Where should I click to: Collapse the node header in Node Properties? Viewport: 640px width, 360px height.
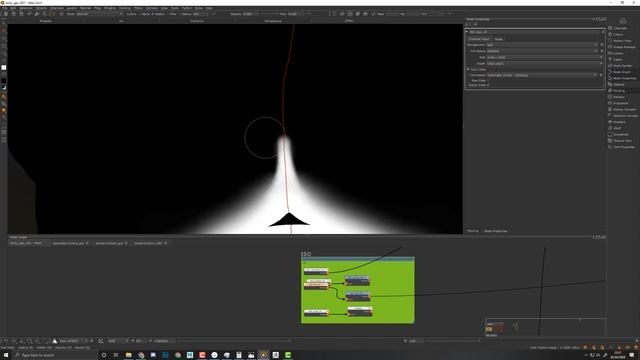click(467, 32)
